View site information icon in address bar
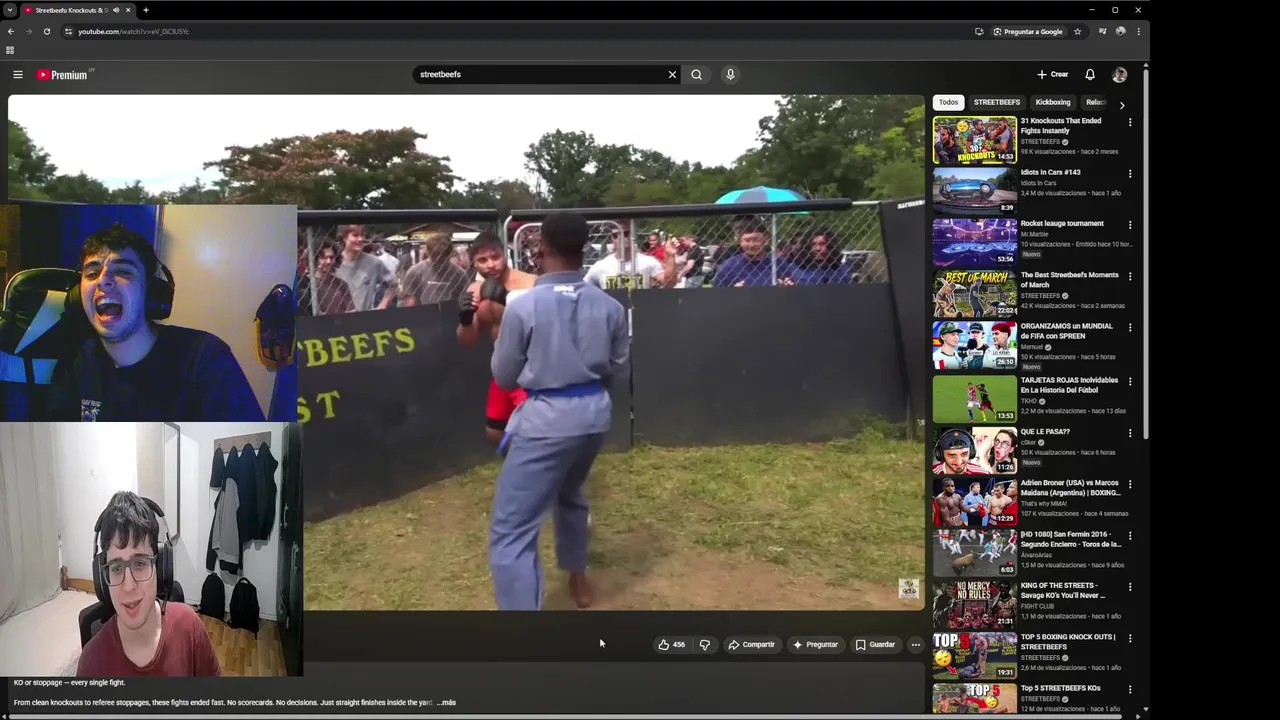The height and width of the screenshot is (720, 1280). click(x=68, y=31)
